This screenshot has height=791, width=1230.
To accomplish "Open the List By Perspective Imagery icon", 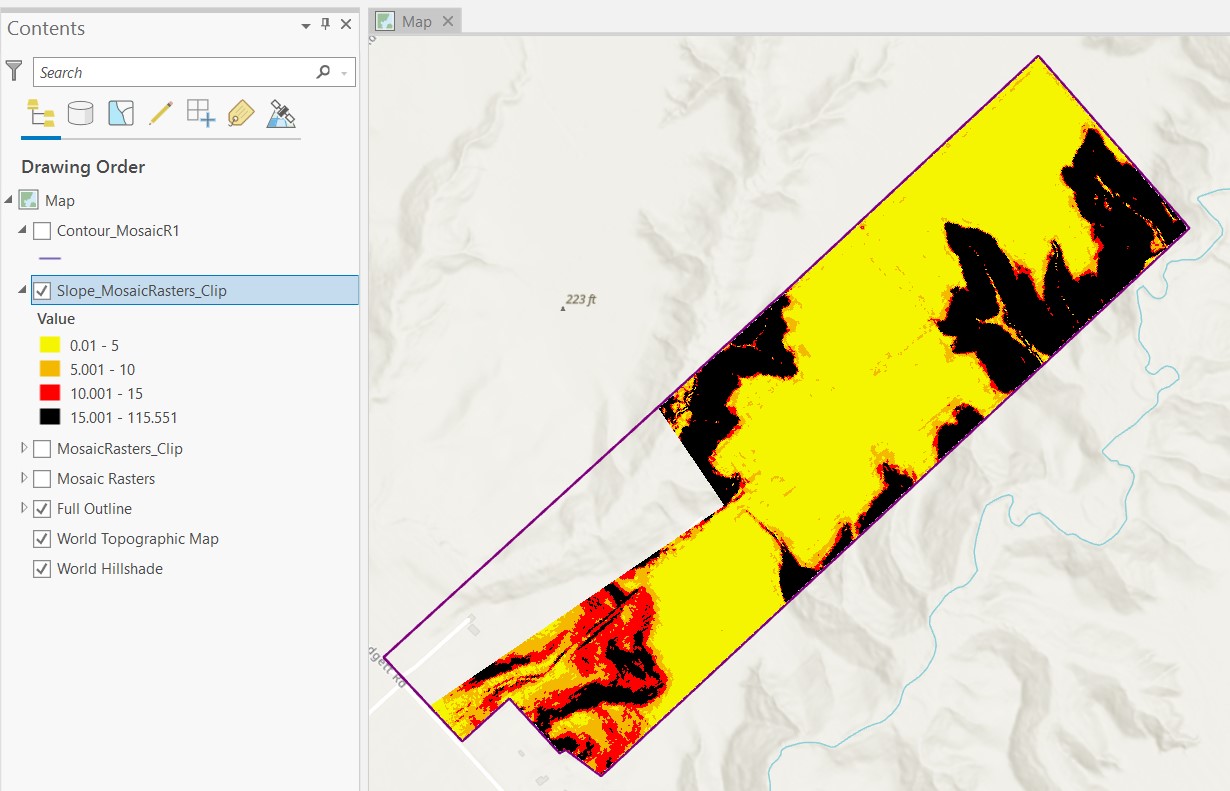I will click(281, 114).
